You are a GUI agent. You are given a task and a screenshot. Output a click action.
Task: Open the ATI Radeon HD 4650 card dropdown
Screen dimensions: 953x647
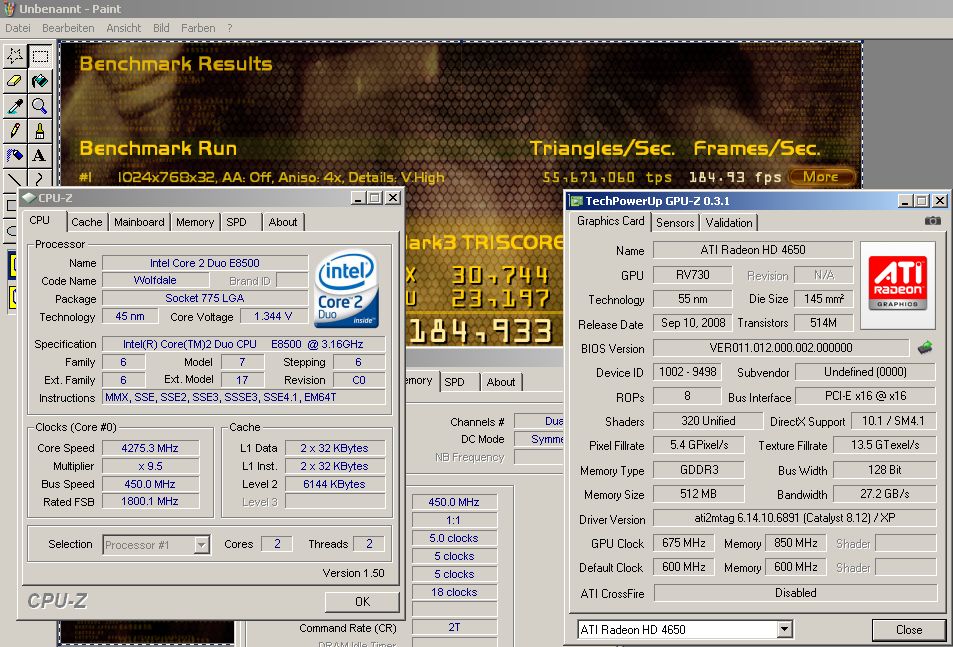(785, 629)
